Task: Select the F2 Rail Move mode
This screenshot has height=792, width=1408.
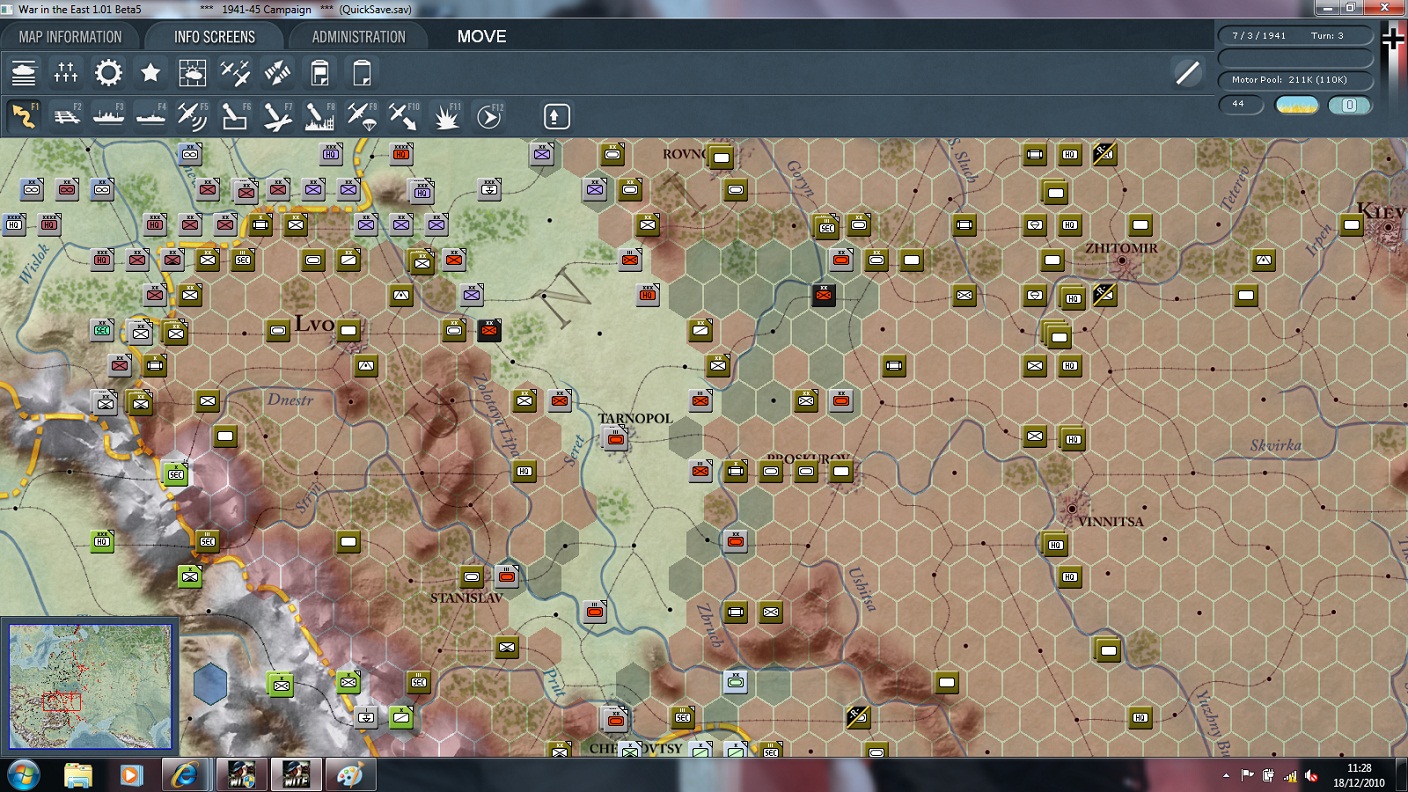Action: [x=66, y=116]
